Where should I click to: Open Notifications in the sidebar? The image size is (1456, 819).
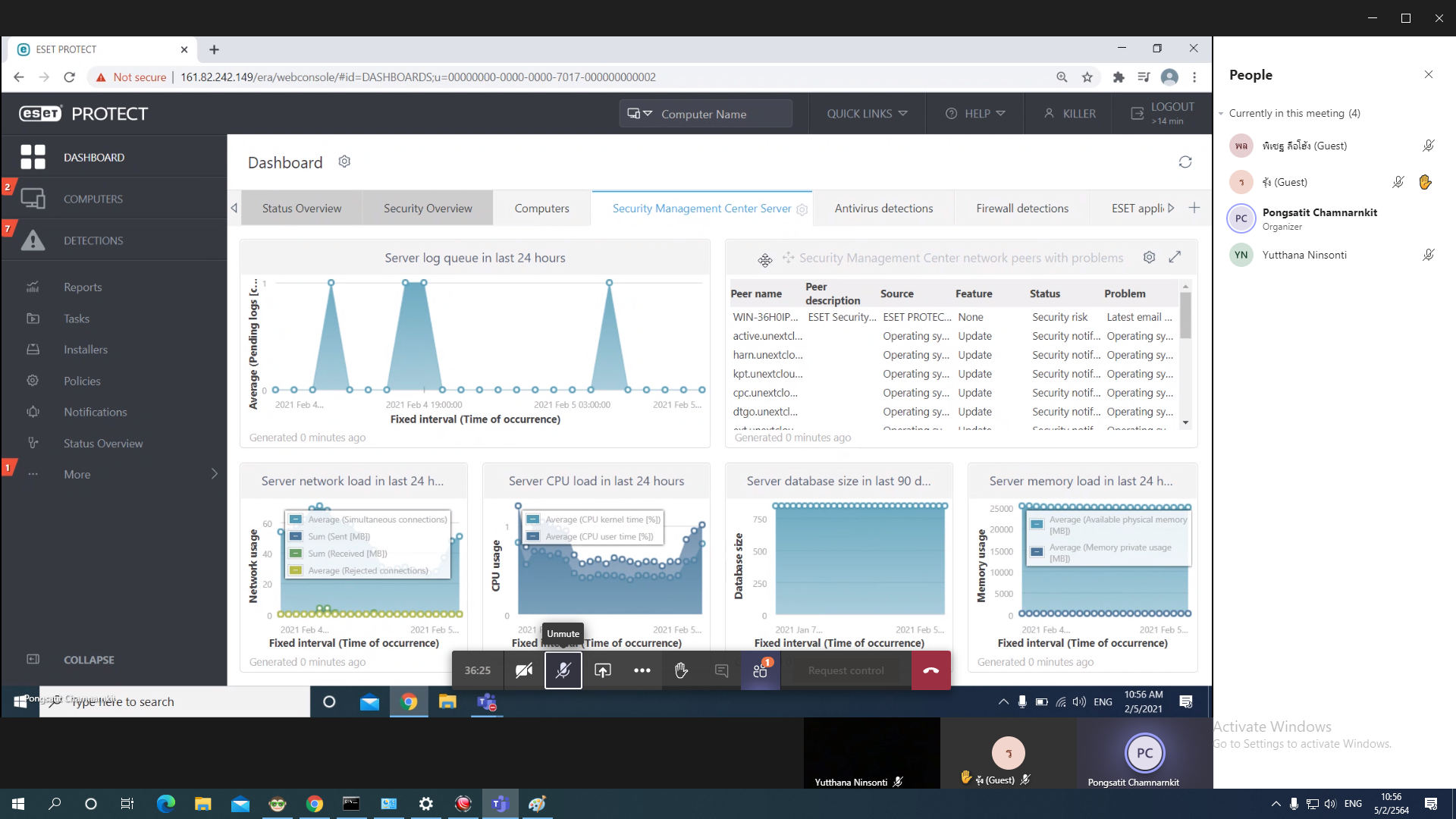pyautogui.click(x=96, y=412)
